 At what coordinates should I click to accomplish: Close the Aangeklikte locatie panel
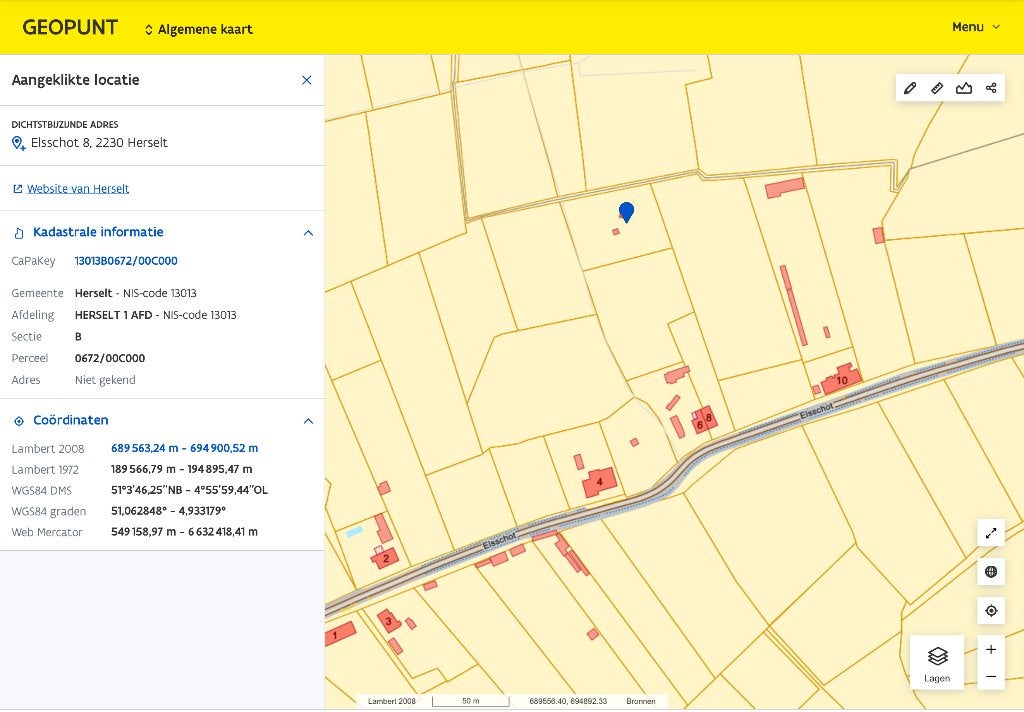306,80
